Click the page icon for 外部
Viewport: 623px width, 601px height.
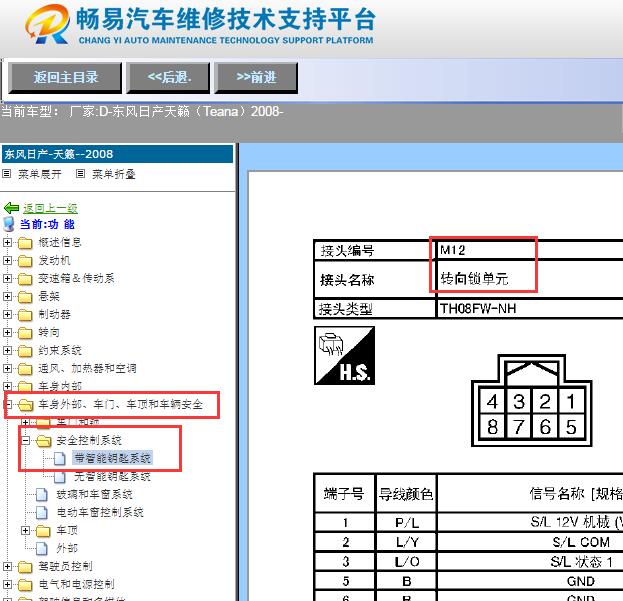pos(42,549)
